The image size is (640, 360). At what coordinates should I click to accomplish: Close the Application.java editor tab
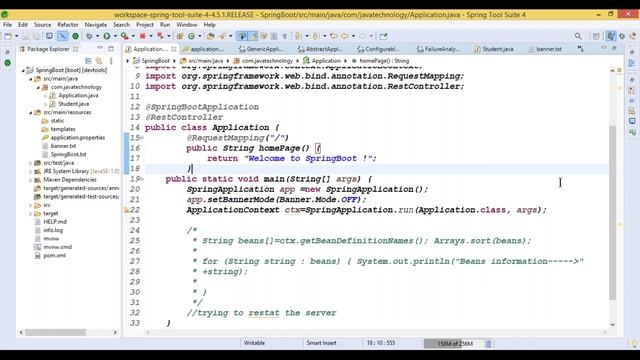173,49
